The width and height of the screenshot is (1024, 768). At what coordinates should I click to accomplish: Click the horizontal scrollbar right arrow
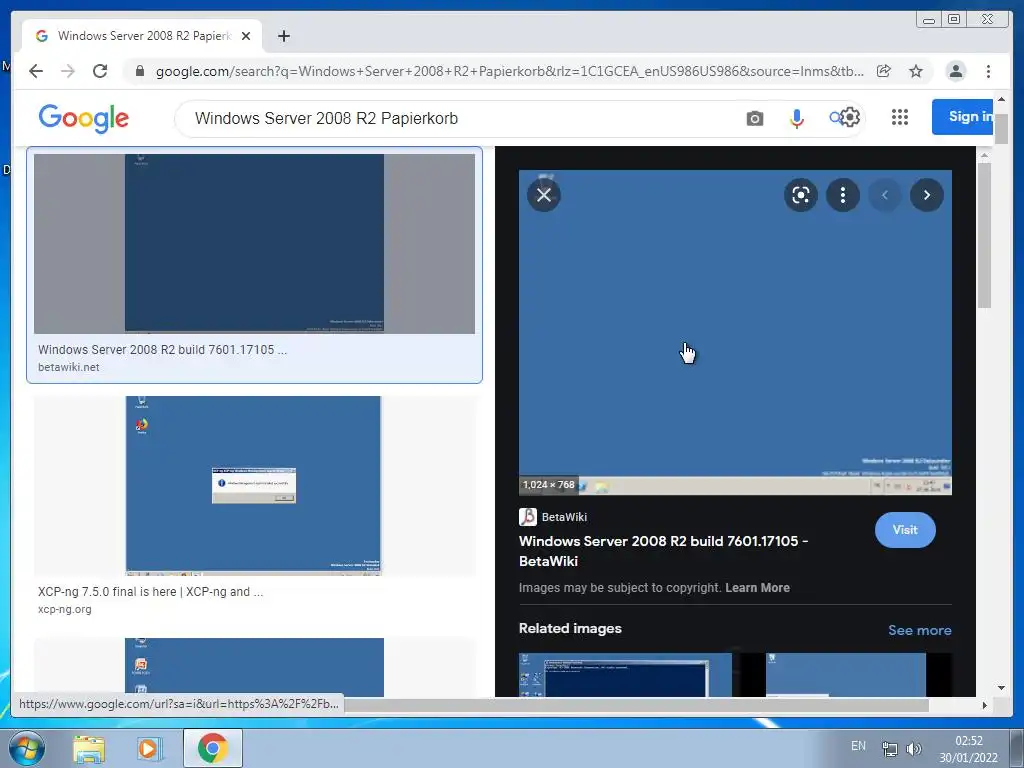point(985,705)
